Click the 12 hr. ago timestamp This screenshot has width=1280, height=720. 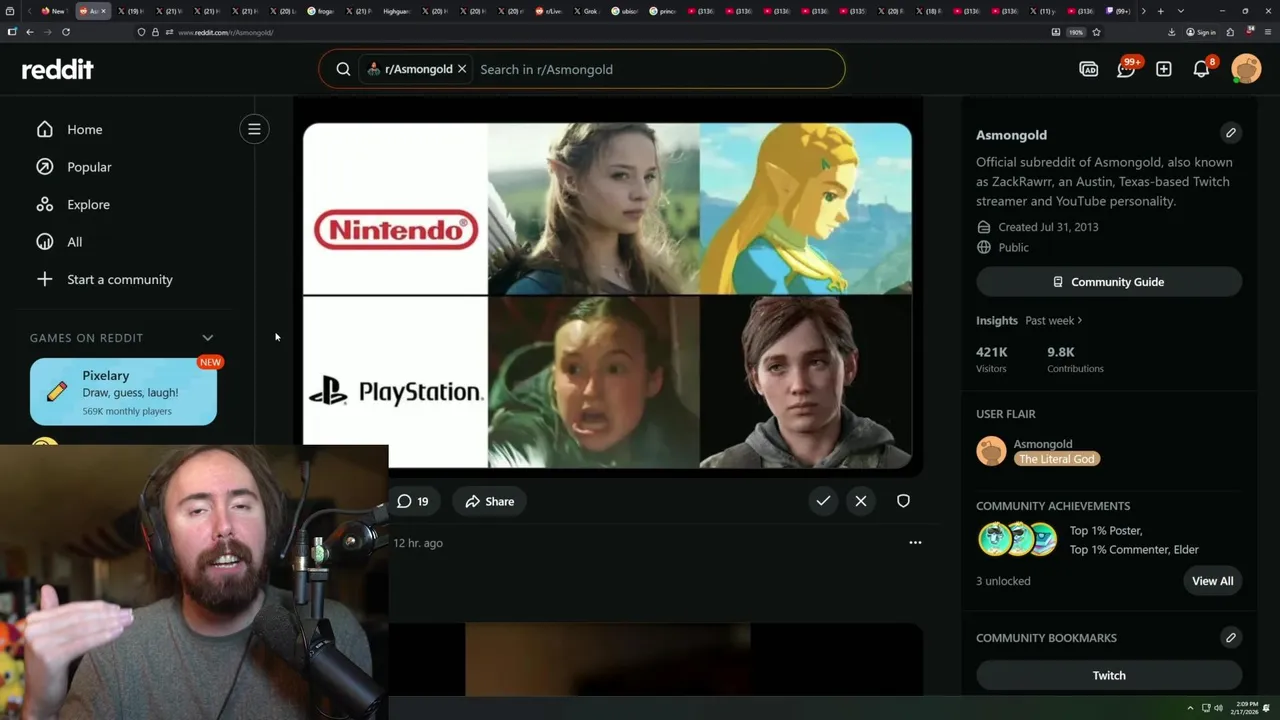[x=418, y=543]
